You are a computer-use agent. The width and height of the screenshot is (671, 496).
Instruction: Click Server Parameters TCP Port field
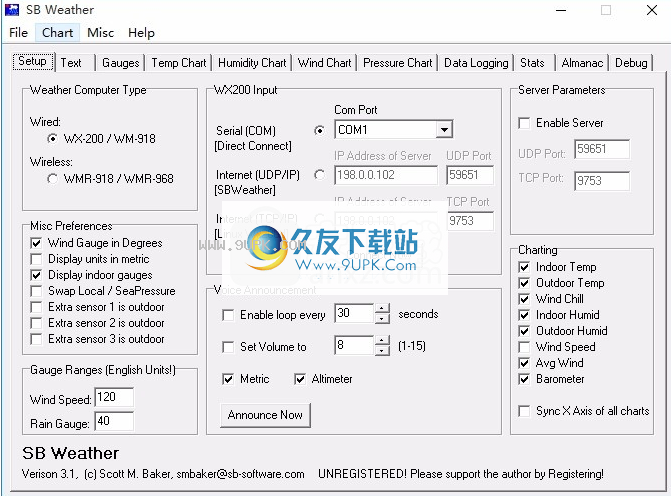coord(602,181)
